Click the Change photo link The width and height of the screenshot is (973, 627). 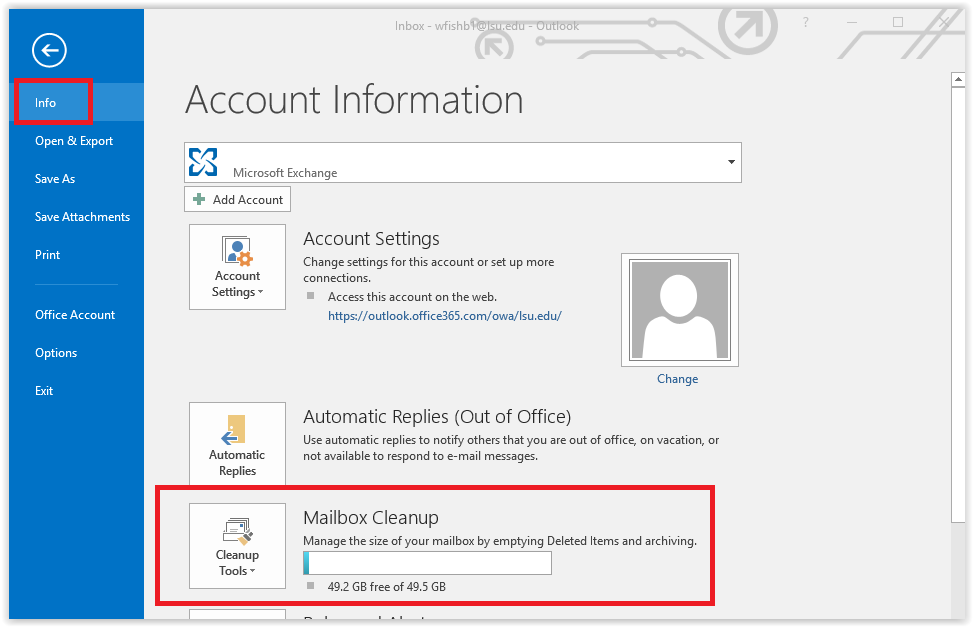coord(678,379)
